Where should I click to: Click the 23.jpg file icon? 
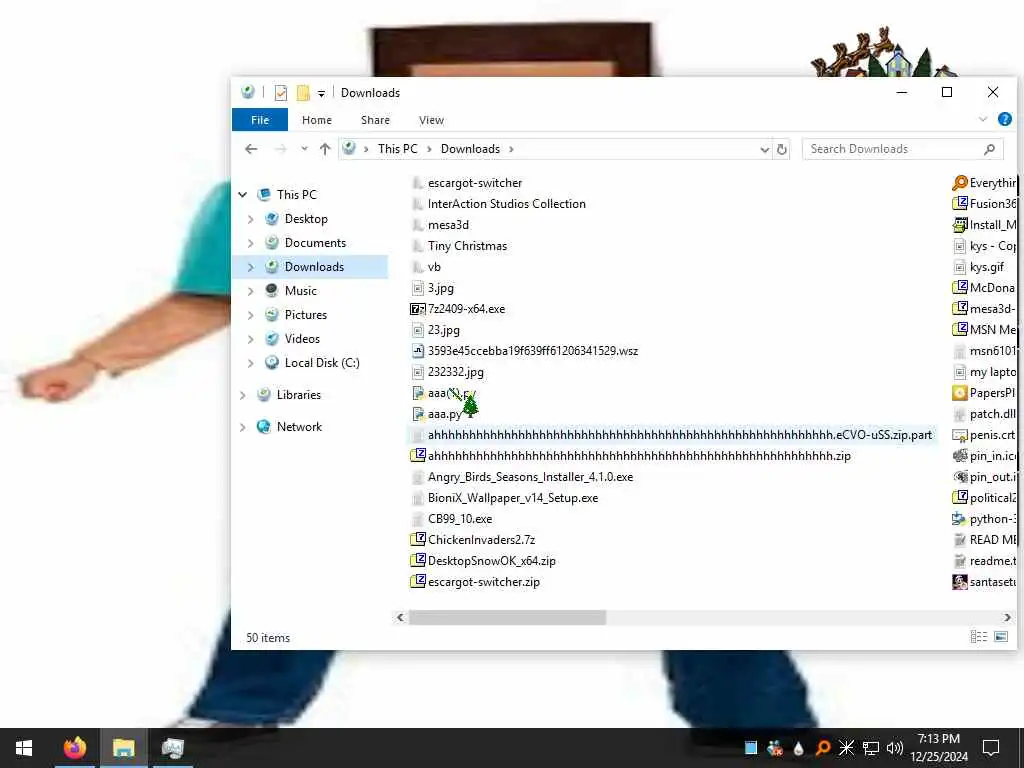click(418, 330)
